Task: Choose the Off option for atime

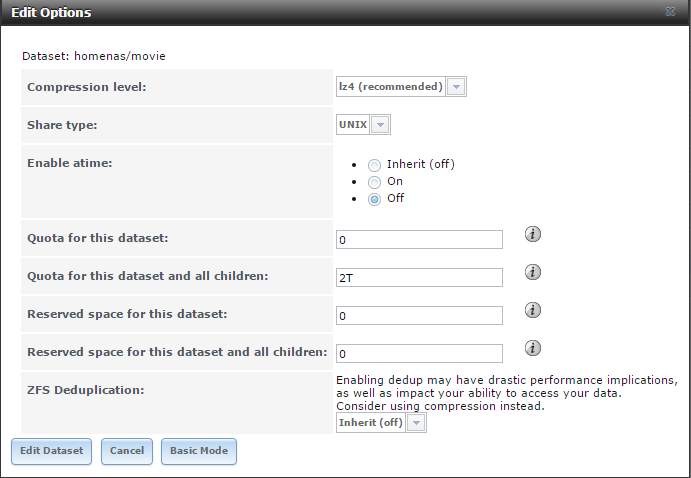Action: (375, 199)
